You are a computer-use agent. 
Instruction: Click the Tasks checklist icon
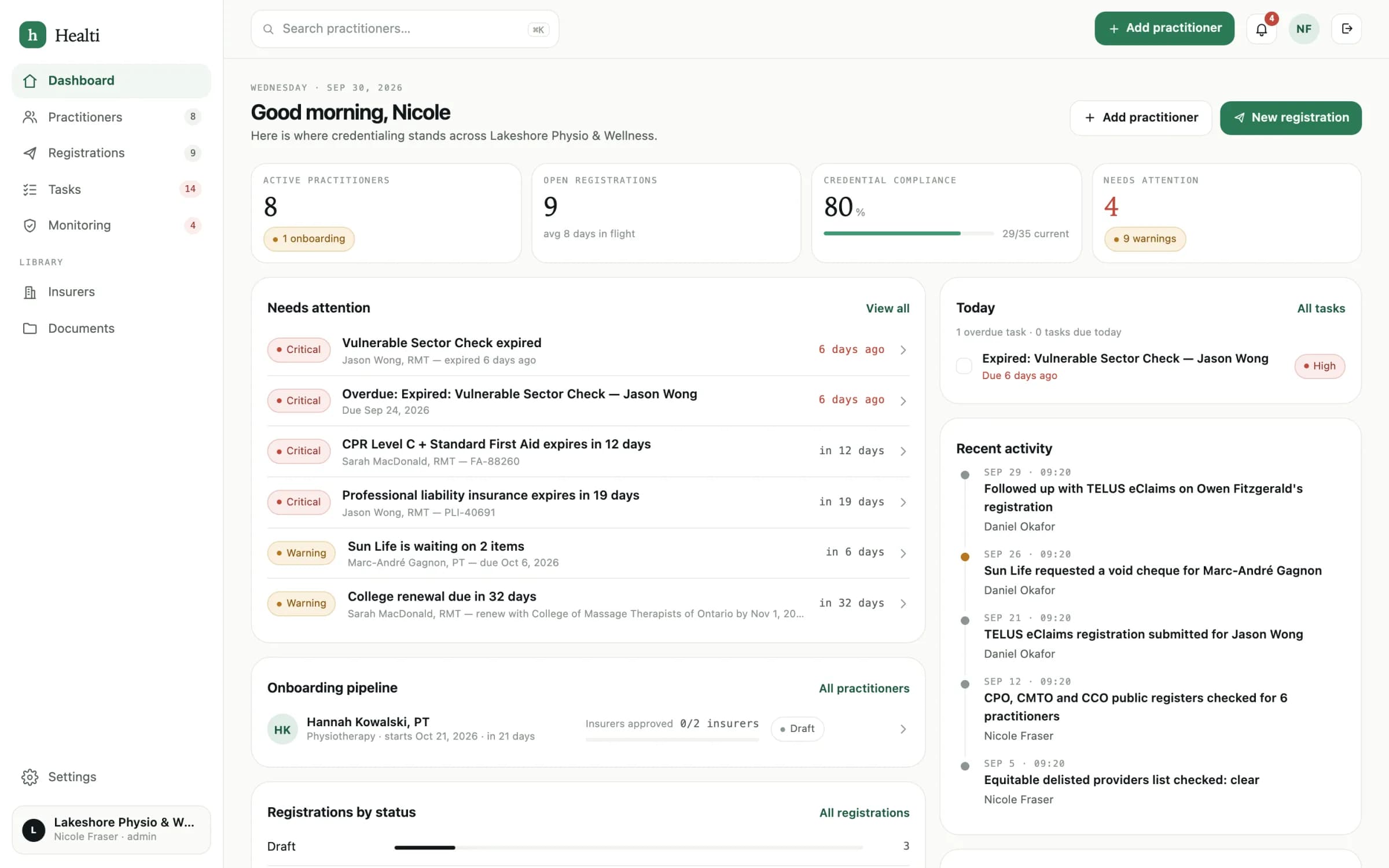coord(30,189)
